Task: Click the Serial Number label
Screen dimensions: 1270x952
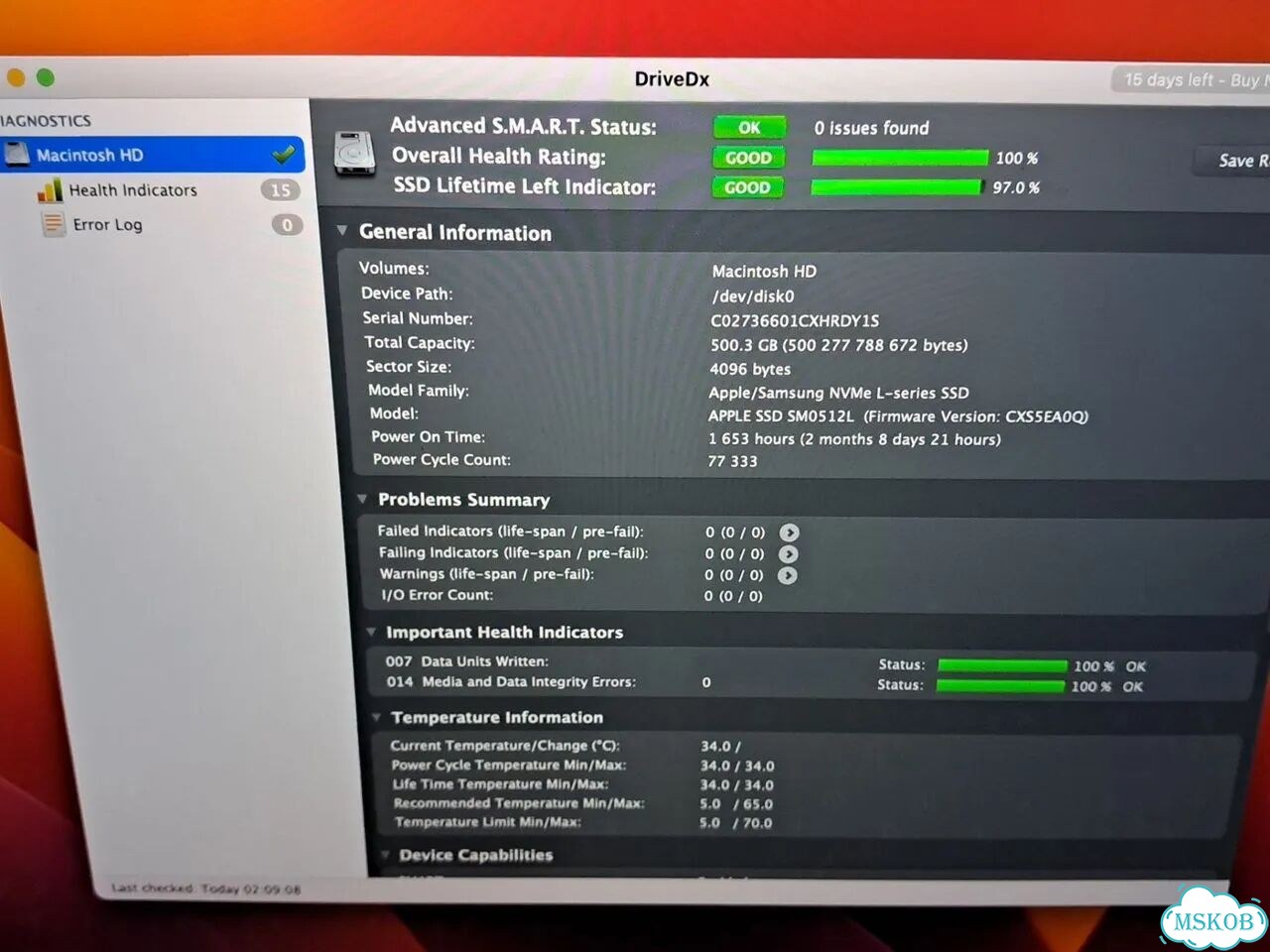Action: (417, 318)
